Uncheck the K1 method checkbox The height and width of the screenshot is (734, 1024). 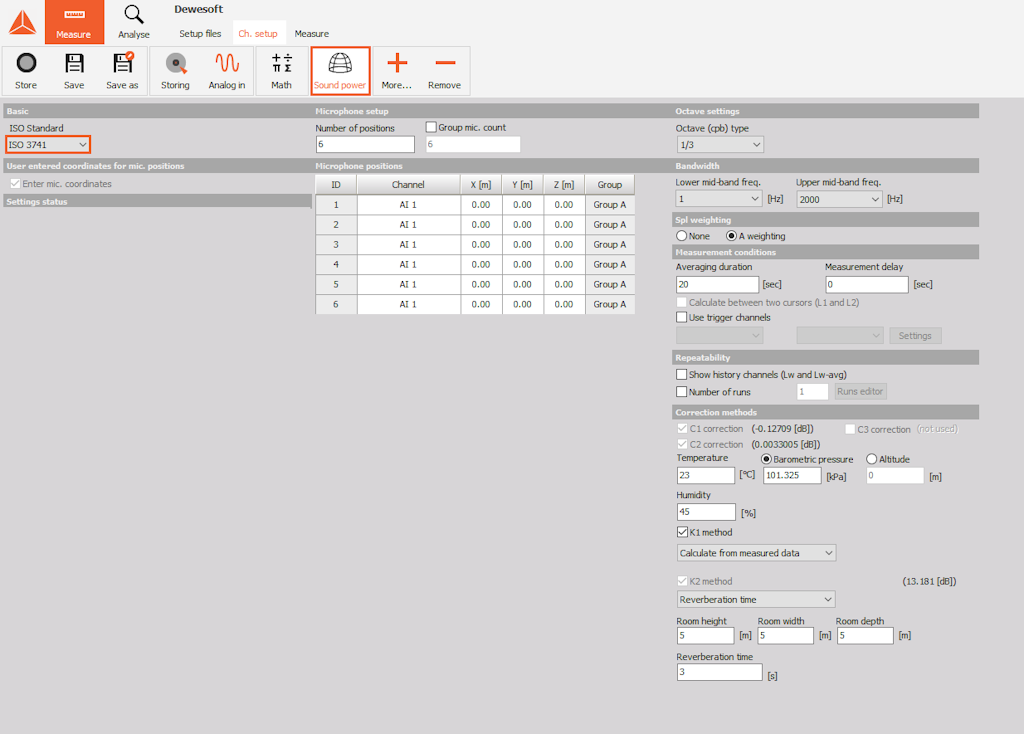click(682, 532)
